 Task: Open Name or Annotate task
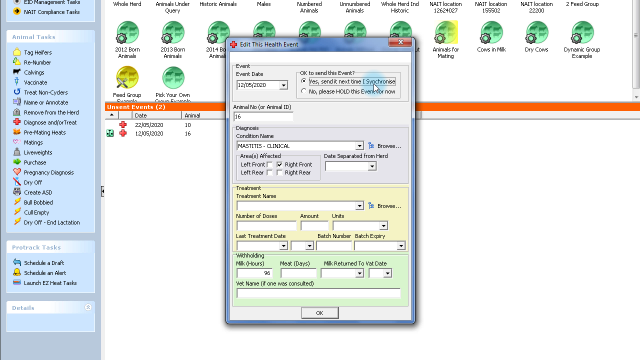46,102
